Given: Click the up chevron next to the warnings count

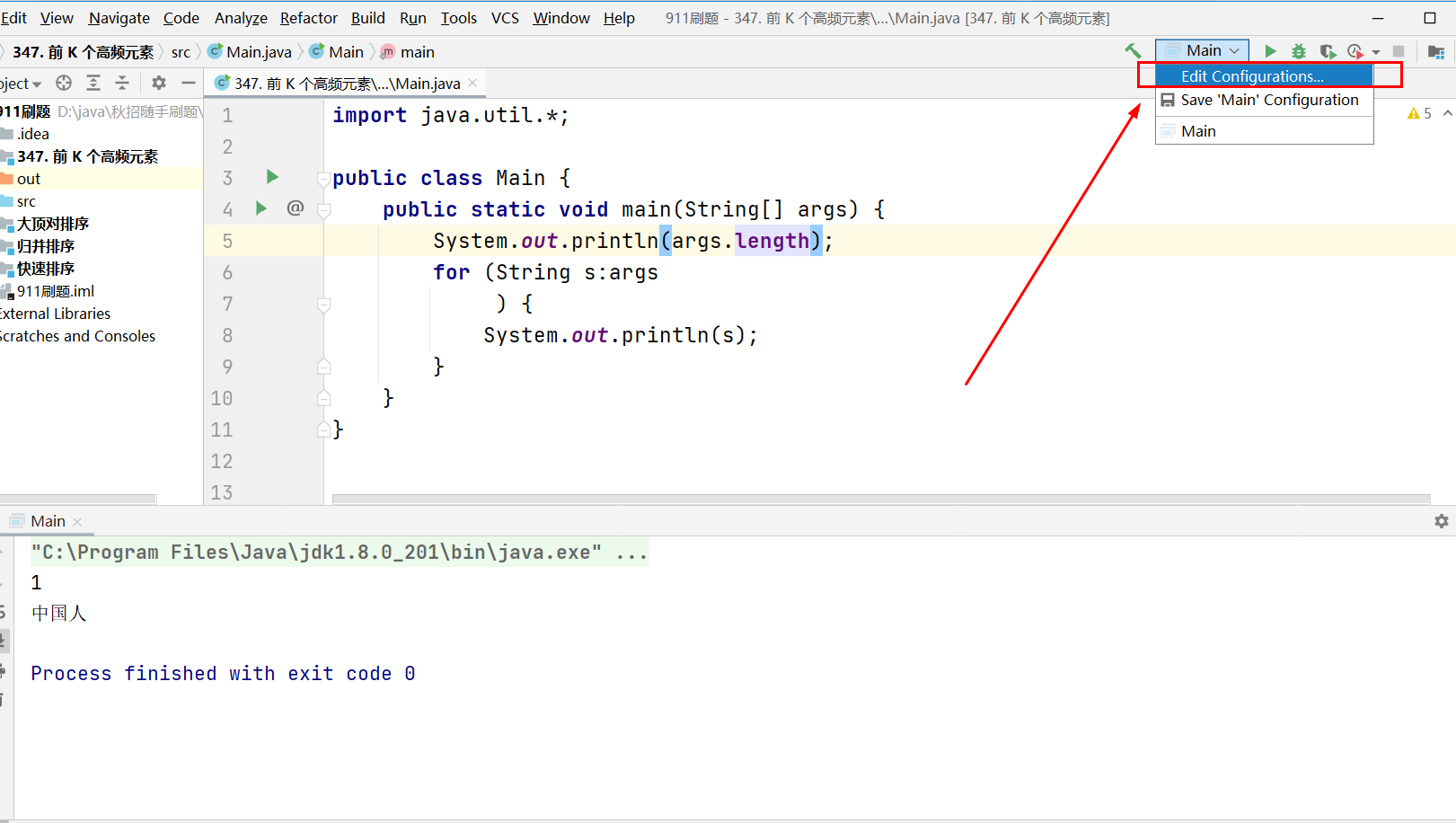Looking at the screenshot, I should tap(1447, 113).
